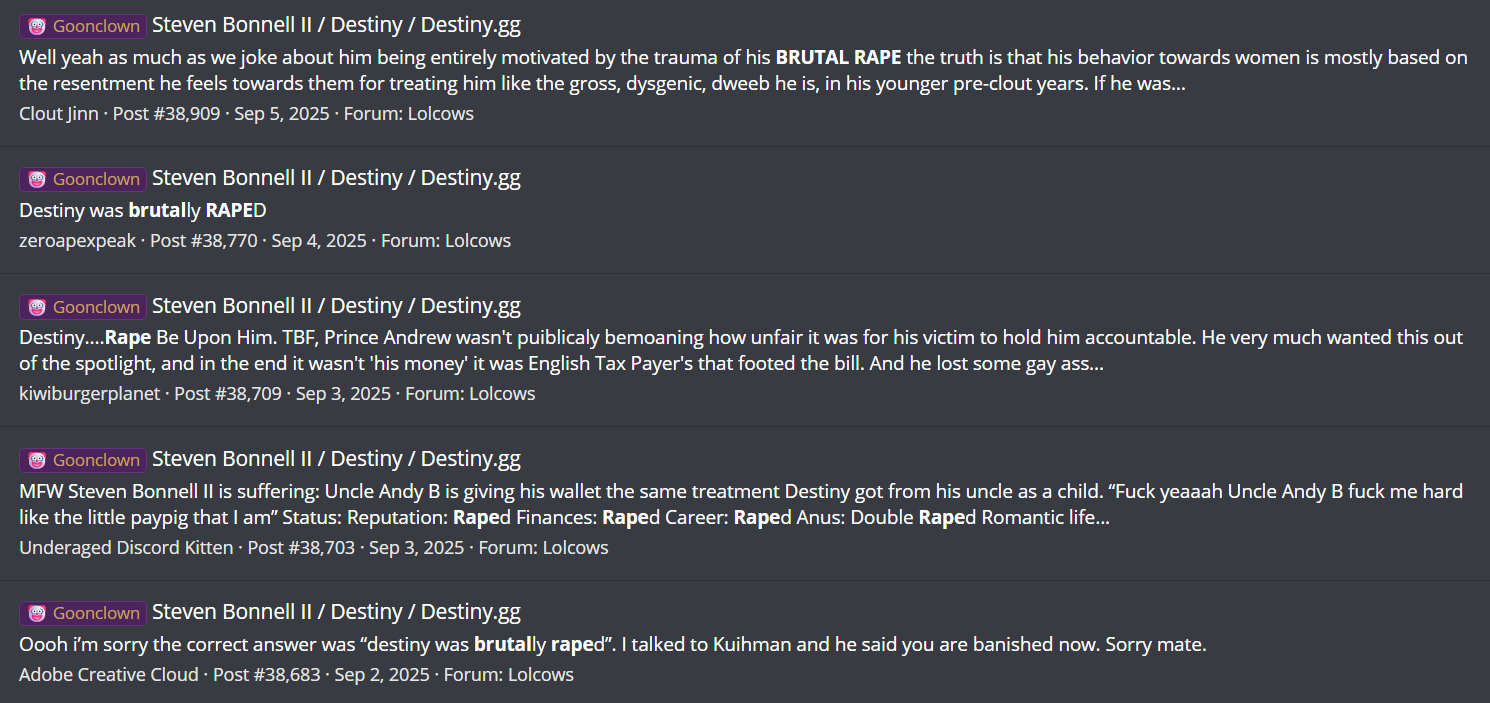
Task: Click the author name zeroapexpeak
Action: pyautogui.click(x=77, y=240)
